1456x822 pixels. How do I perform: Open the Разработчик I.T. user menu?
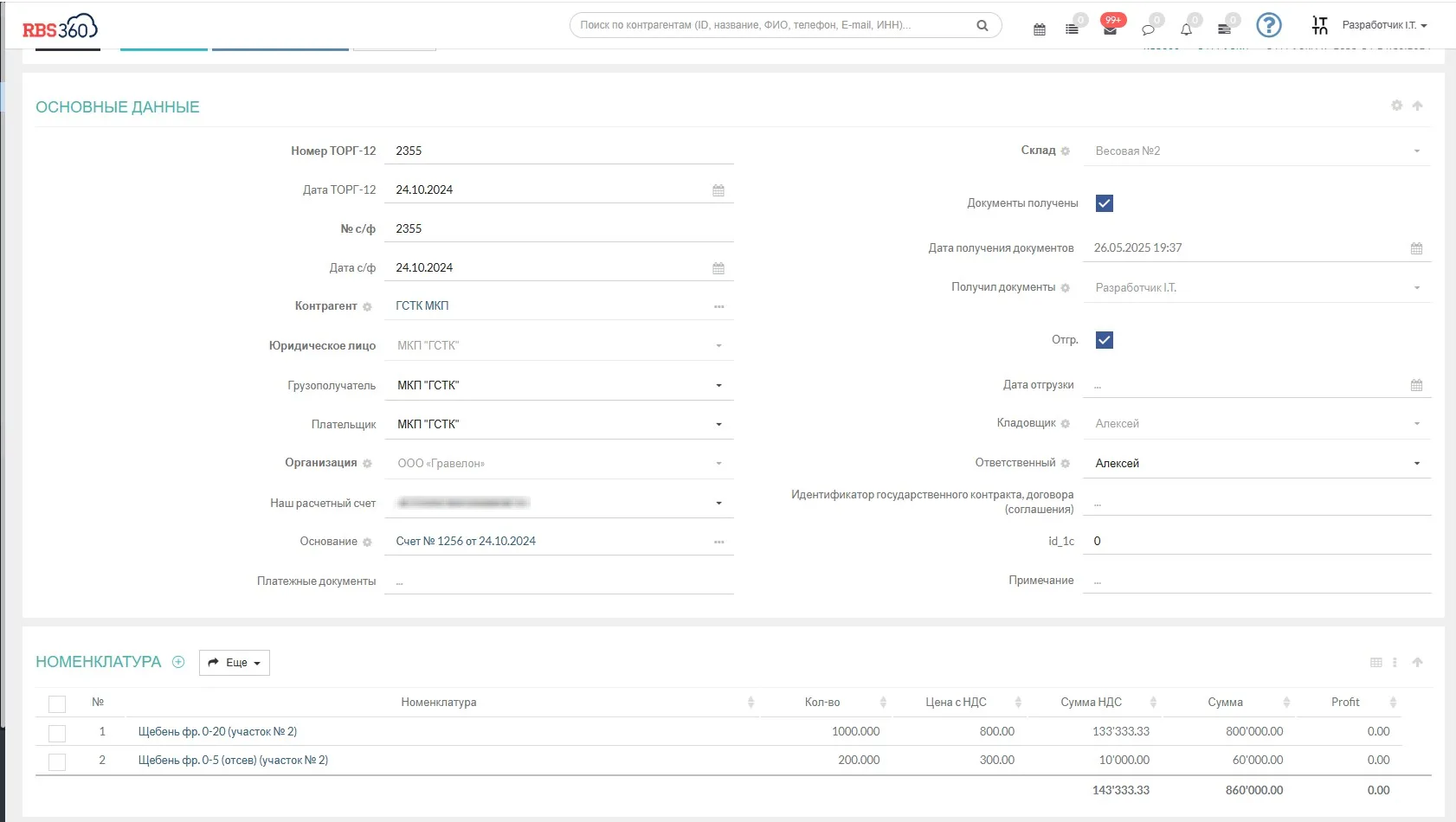1384,25
